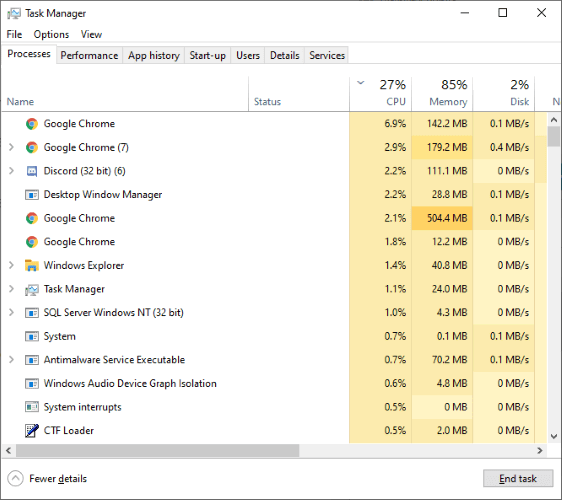Click the System interrupts icon
Screen dimensions: 562x500
[x=32, y=407]
